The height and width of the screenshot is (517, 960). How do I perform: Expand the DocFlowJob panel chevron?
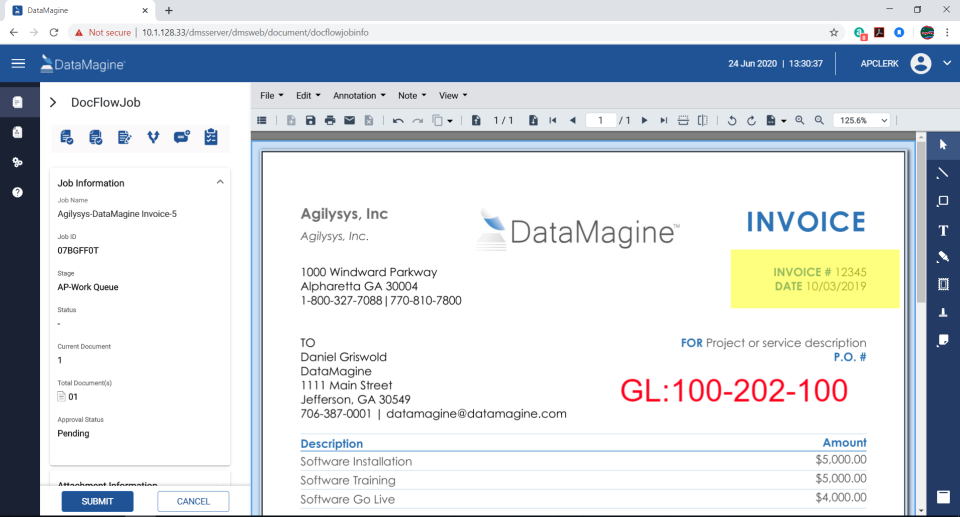[53, 102]
